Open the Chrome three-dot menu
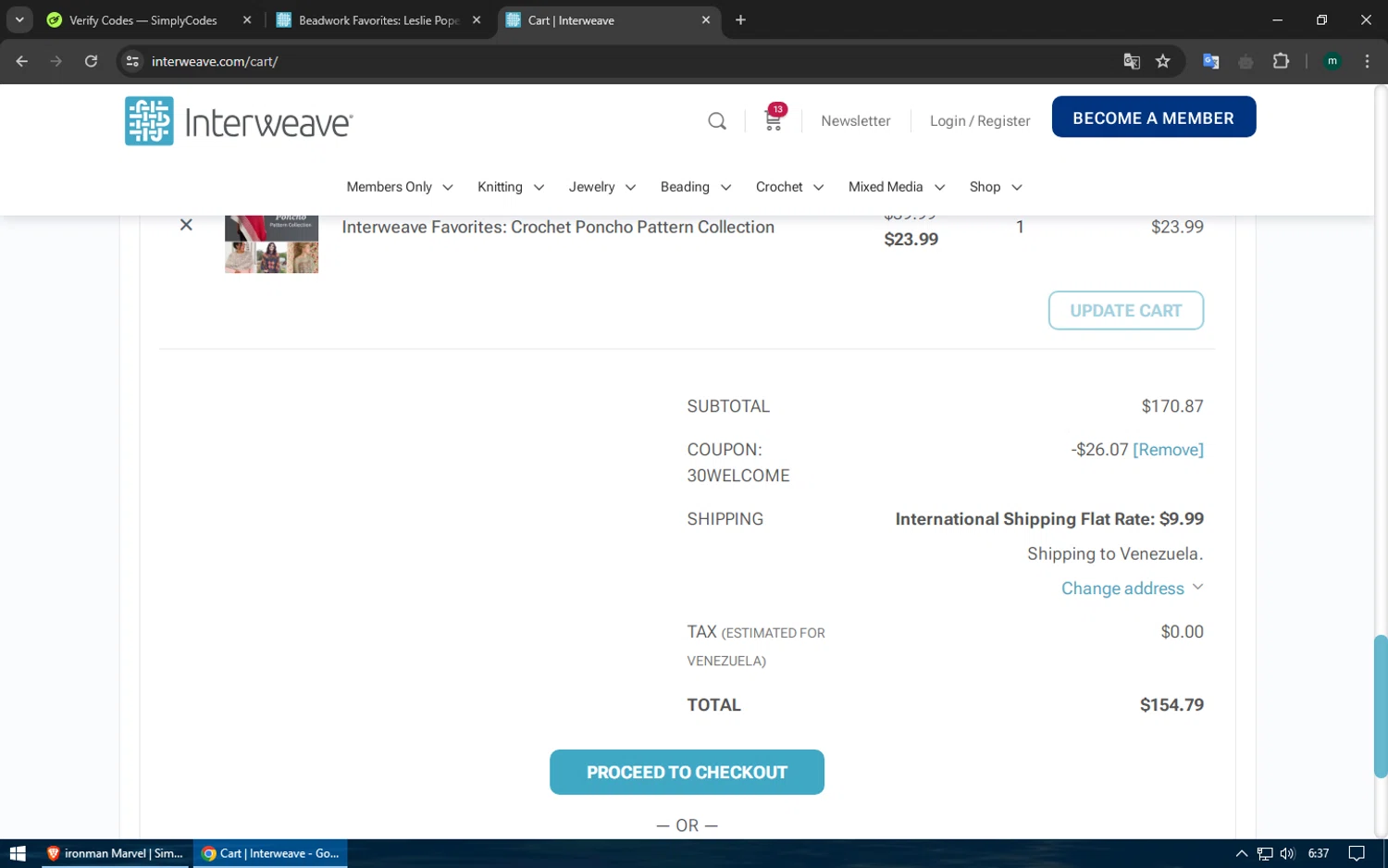The image size is (1388, 868). pos(1367,61)
